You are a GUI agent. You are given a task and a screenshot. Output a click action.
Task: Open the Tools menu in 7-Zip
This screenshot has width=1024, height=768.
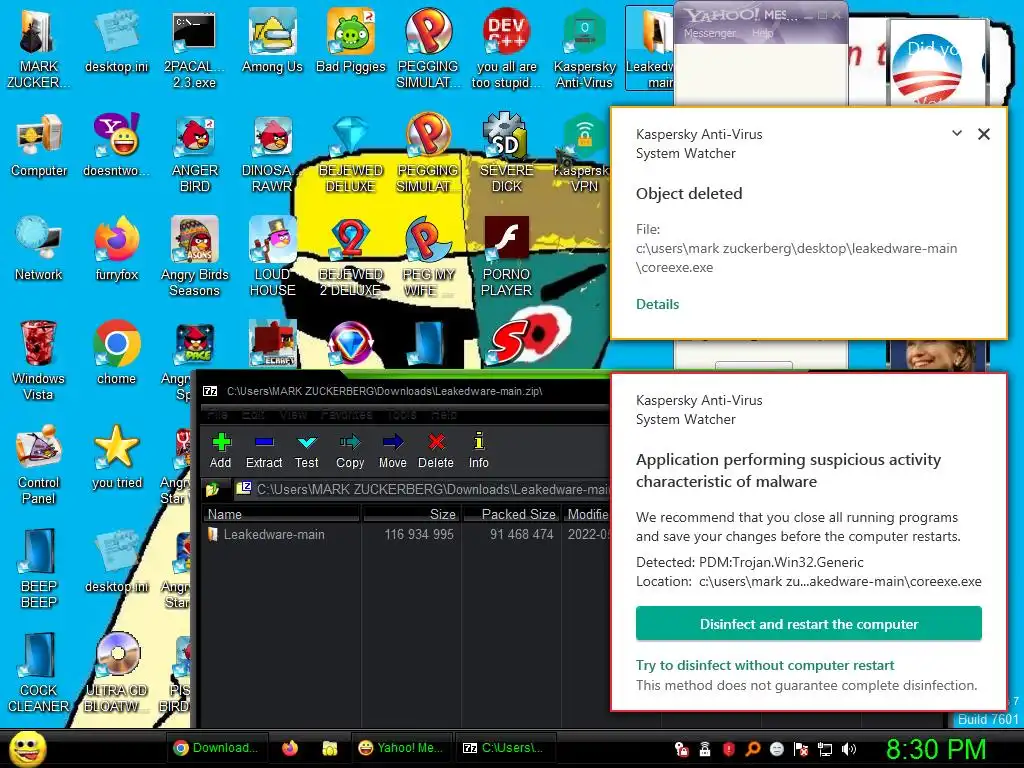coord(401,414)
